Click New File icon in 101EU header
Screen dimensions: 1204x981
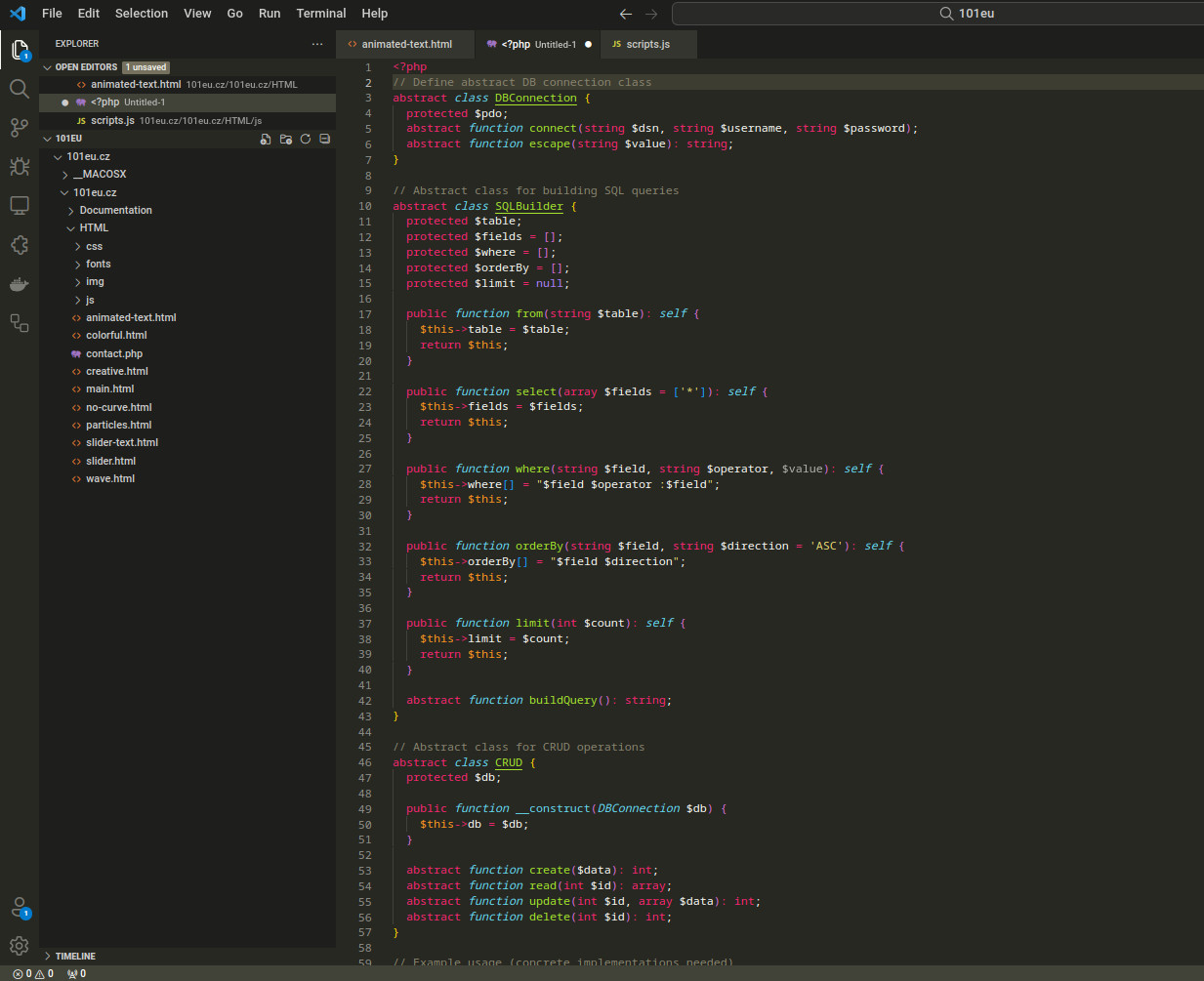tap(266, 139)
